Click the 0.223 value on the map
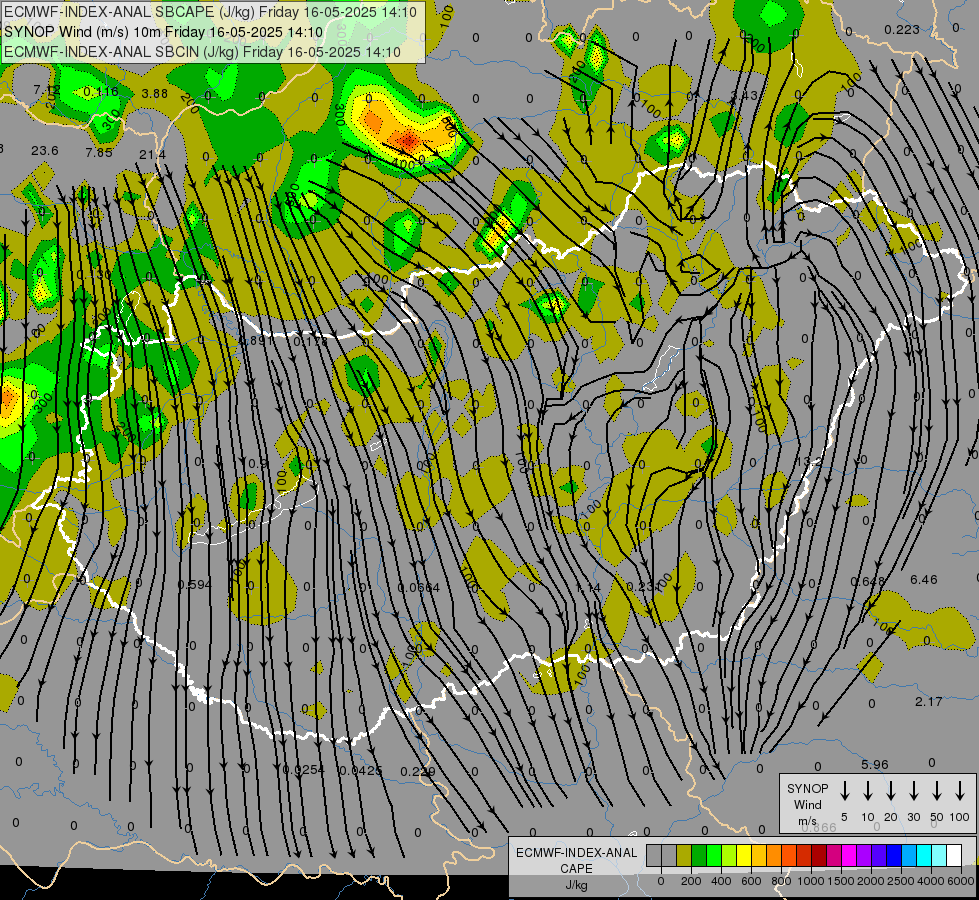 click(902, 29)
